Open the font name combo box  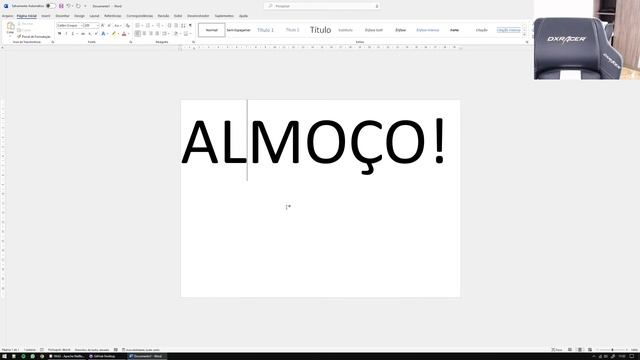(69, 25)
